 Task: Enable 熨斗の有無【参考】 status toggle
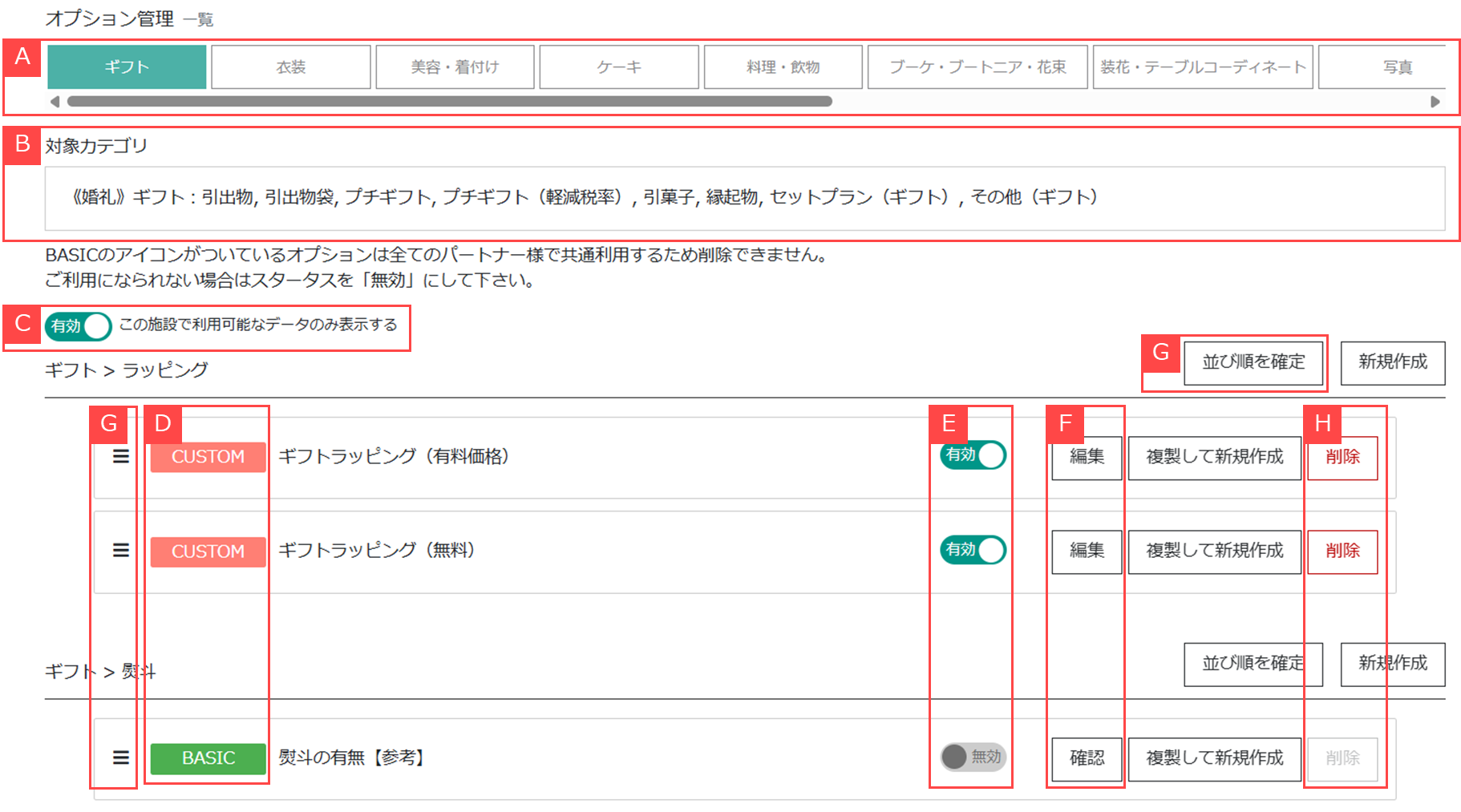[x=973, y=757]
